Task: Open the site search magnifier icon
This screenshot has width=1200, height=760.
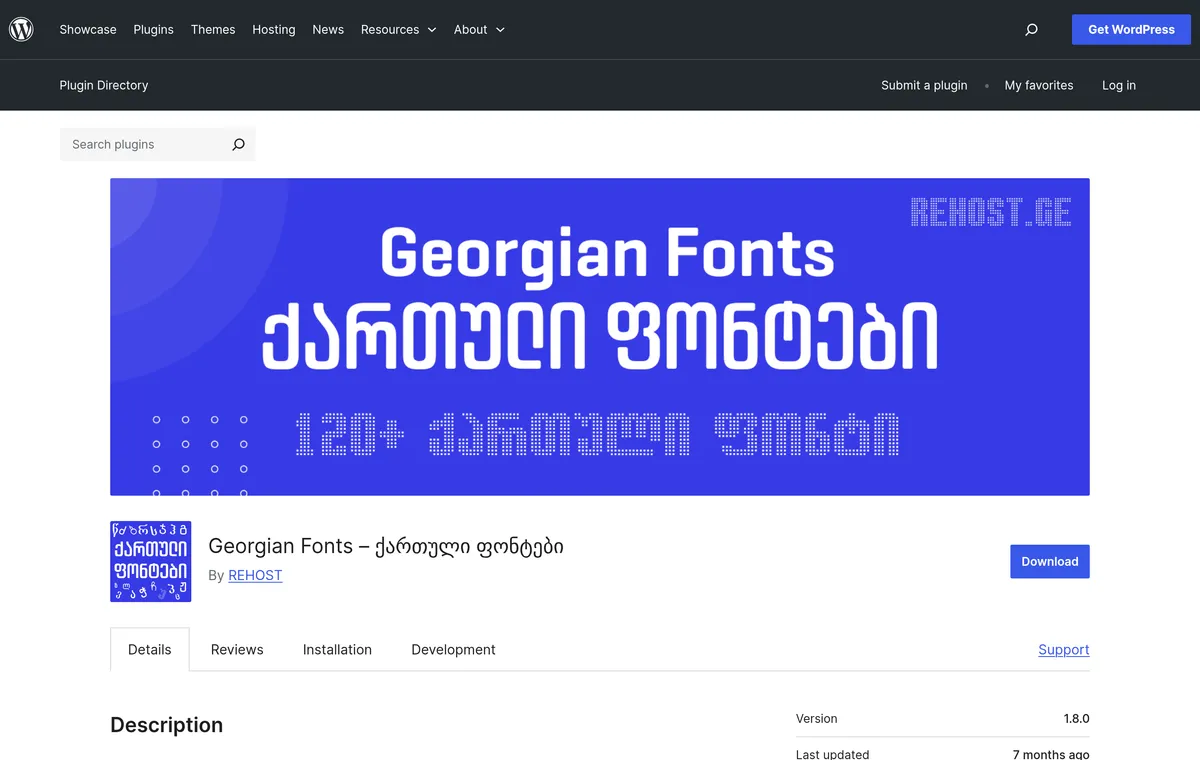Action: (x=1032, y=30)
